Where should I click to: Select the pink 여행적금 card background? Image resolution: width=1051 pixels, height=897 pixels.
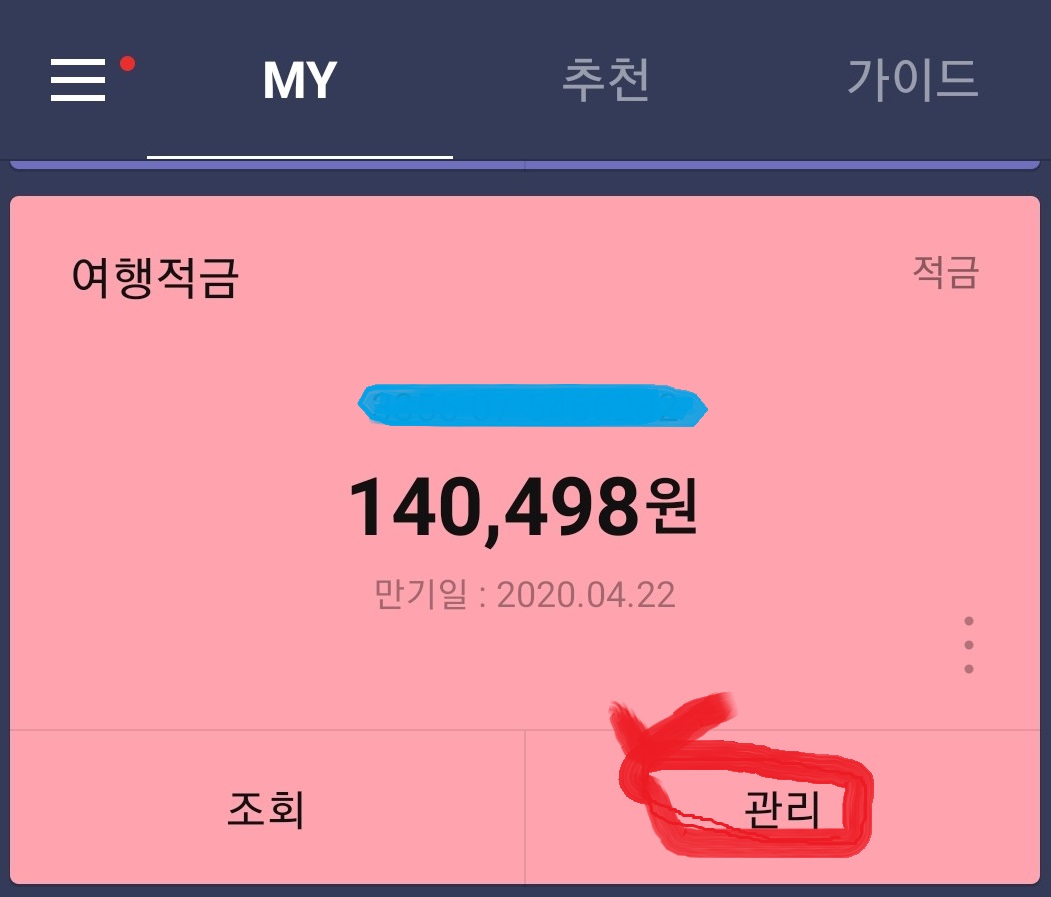pyautogui.click(x=525, y=463)
